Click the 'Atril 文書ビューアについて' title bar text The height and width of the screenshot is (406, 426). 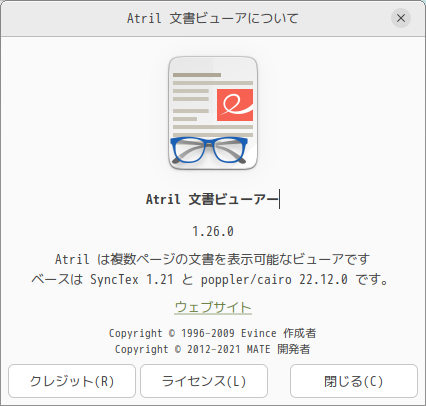[x=213, y=18]
